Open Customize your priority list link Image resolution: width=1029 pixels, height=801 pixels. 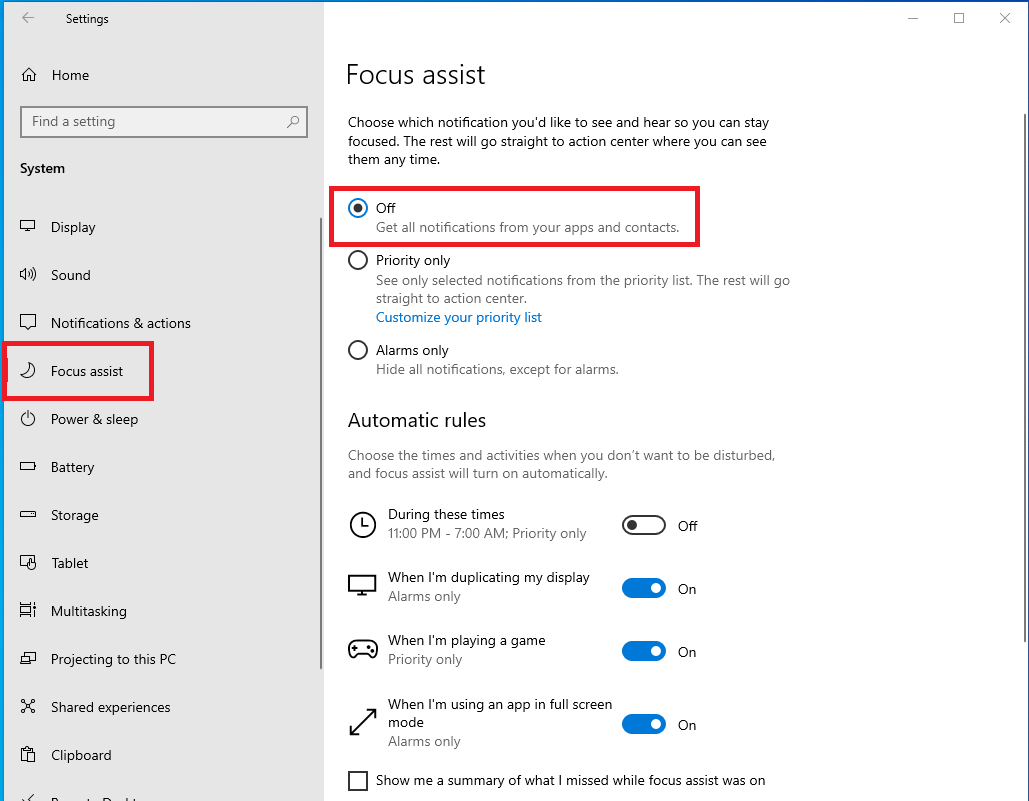click(x=458, y=317)
